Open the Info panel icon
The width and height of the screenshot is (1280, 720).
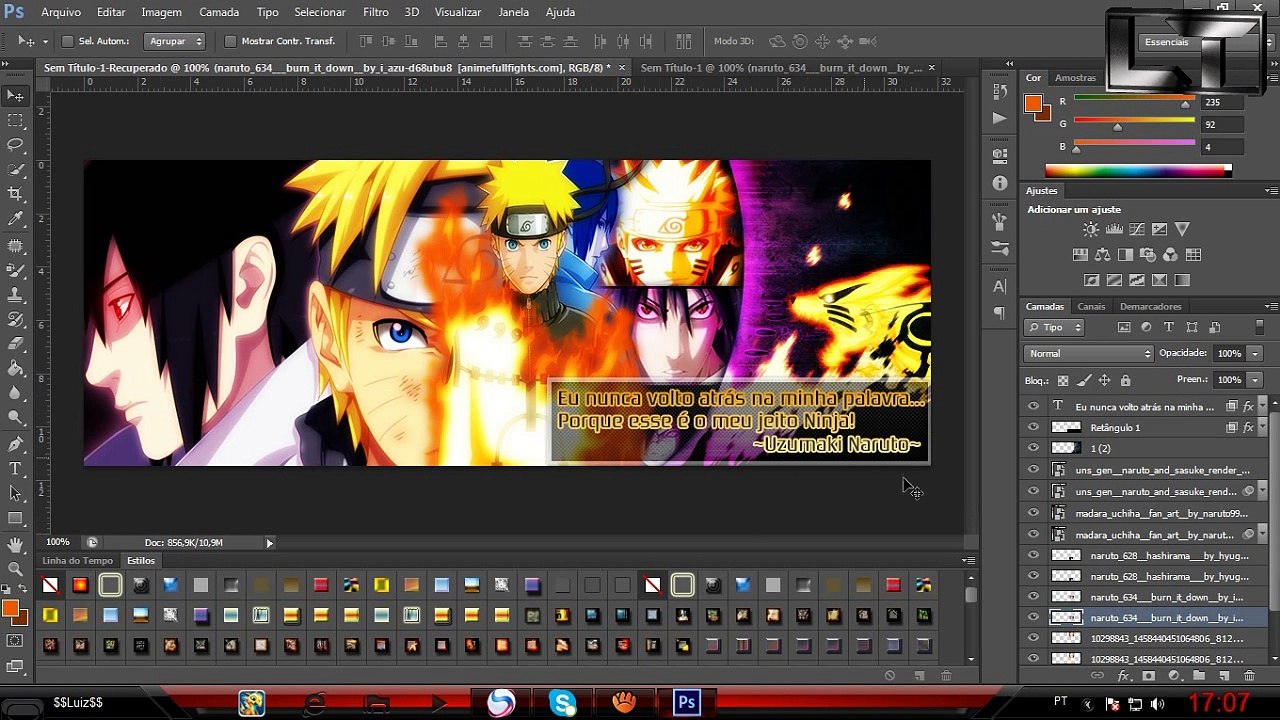pyautogui.click(x=1000, y=184)
